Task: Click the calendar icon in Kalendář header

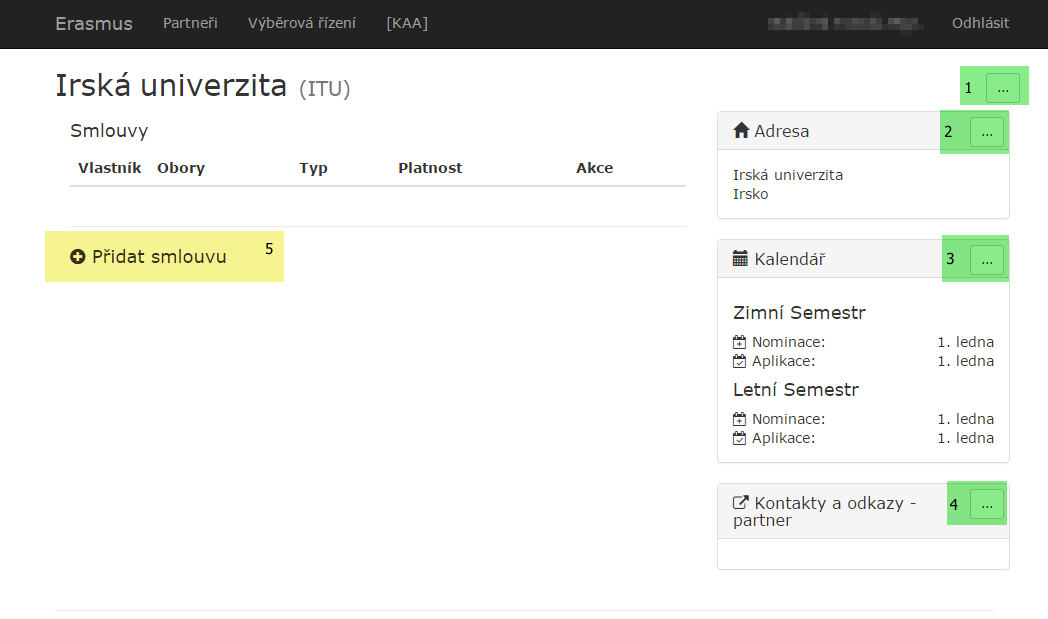Action: (741, 259)
